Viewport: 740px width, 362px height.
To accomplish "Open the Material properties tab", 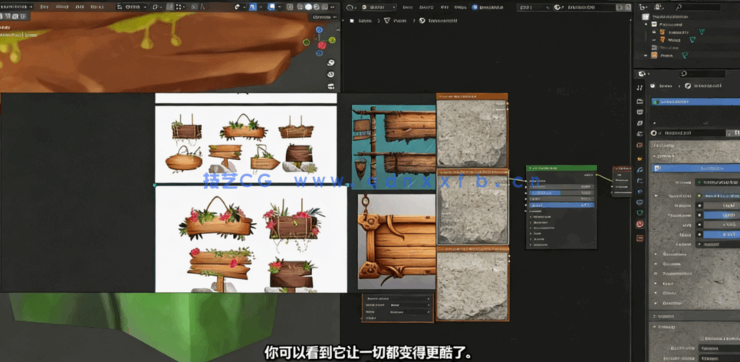I will 639,224.
